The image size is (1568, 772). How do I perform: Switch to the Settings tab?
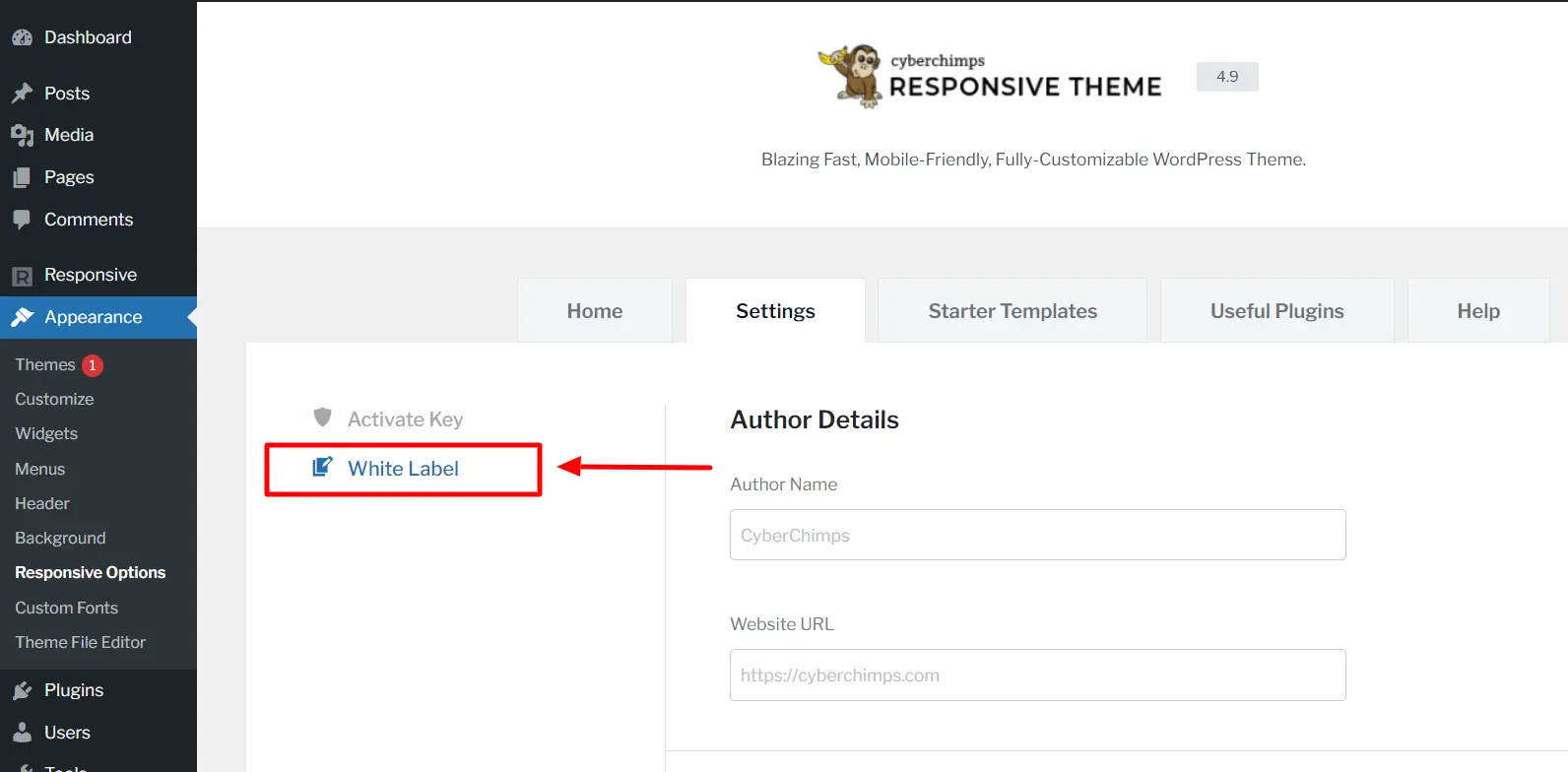(776, 311)
